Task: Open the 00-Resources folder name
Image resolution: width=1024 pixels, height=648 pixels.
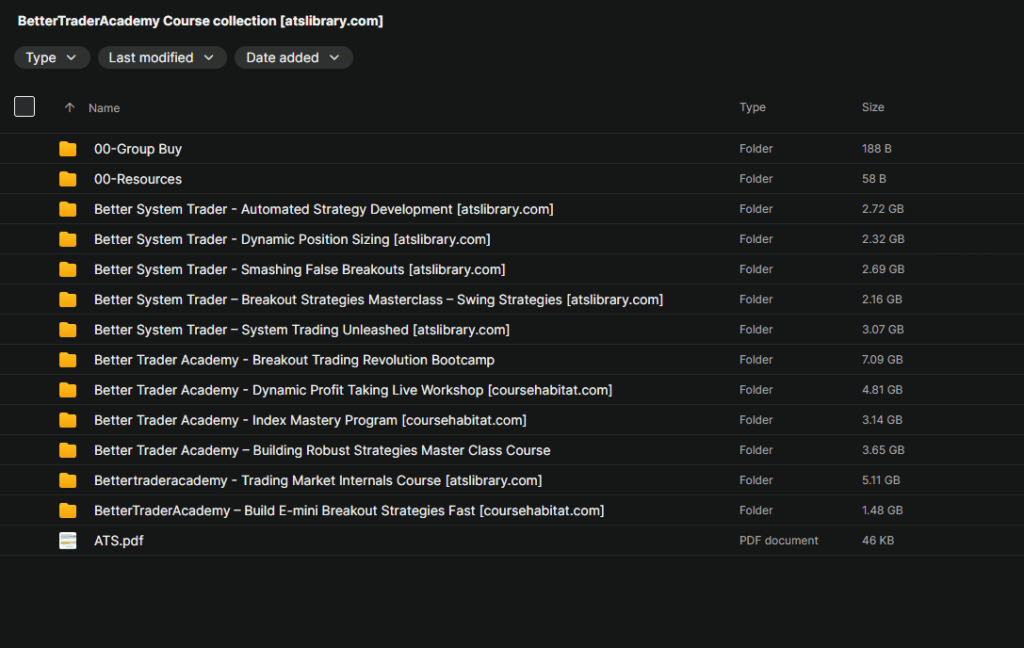Action: (138, 179)
